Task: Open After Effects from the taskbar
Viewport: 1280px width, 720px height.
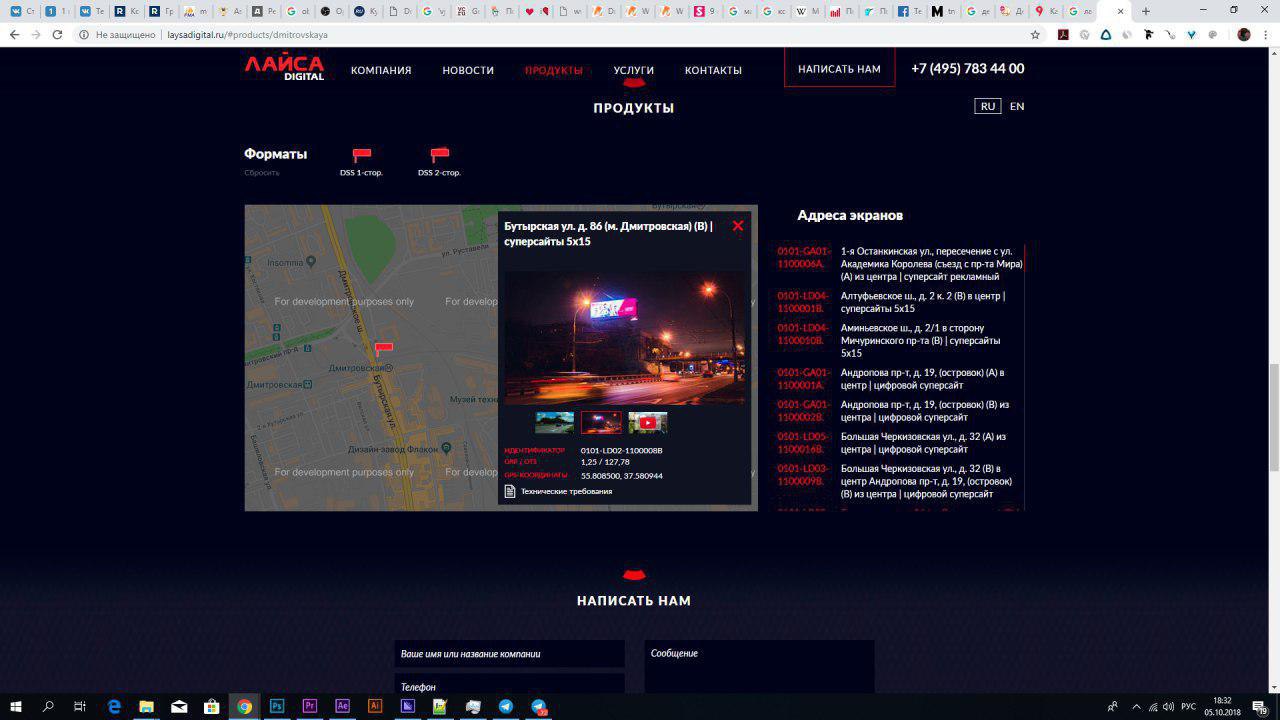Action: (x=342, y=706)
